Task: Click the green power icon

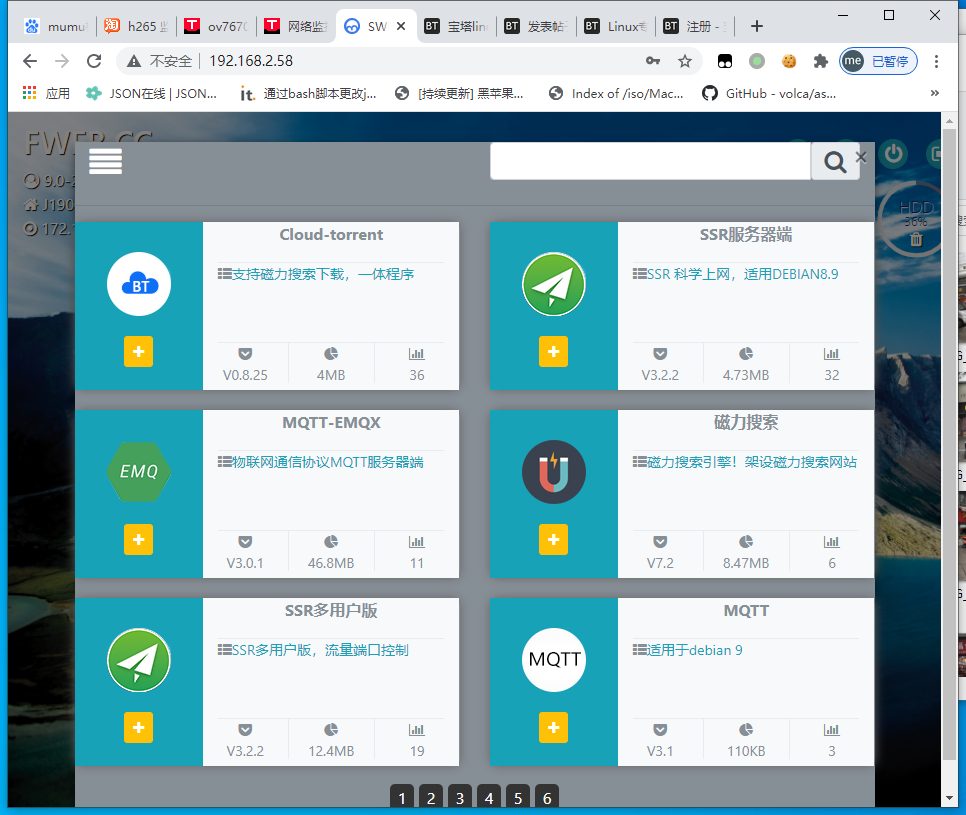Action: click(893, 154)
